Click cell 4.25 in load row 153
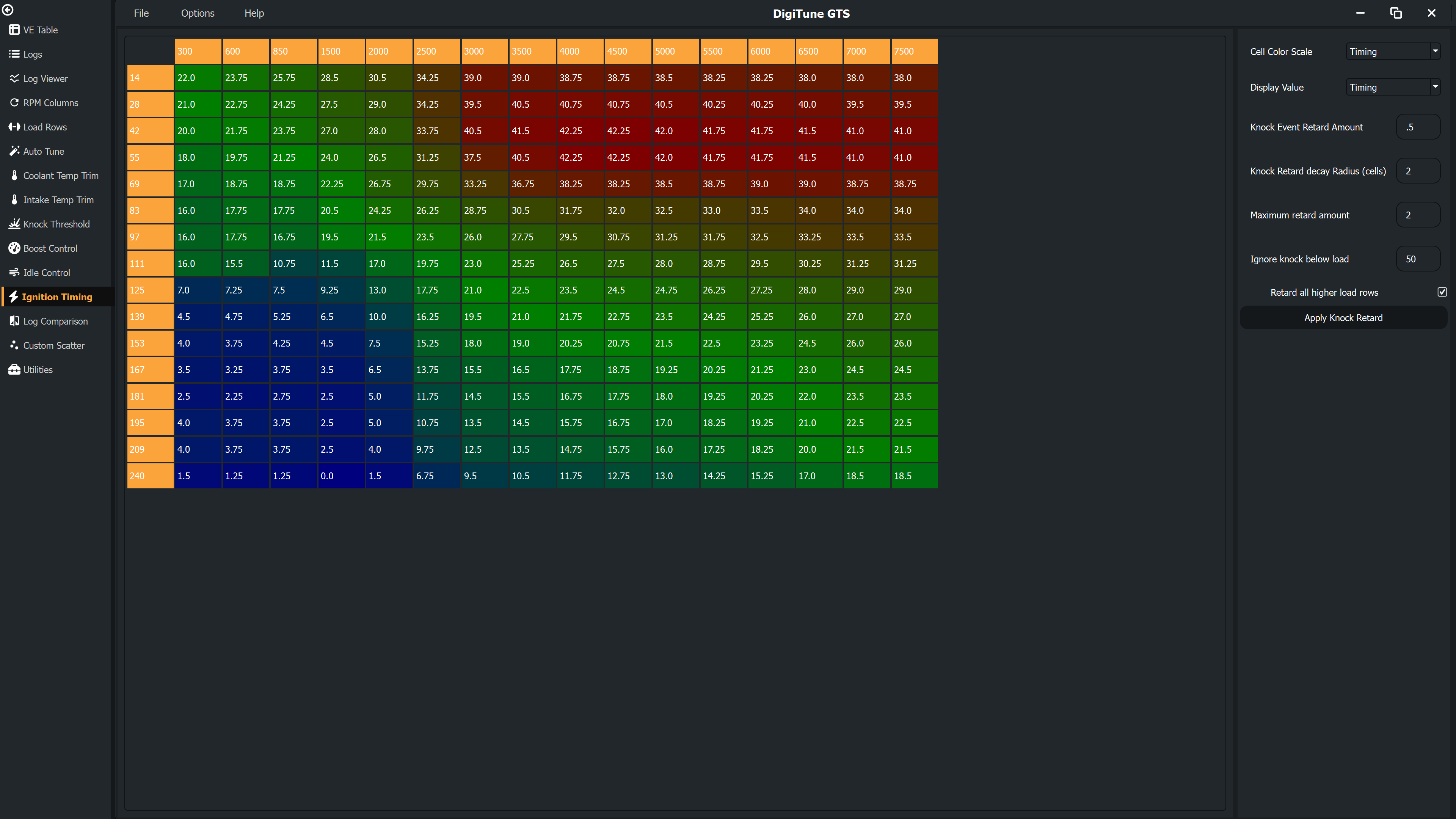The height and width of the screenshot is (819, 1456). [293, 343]
